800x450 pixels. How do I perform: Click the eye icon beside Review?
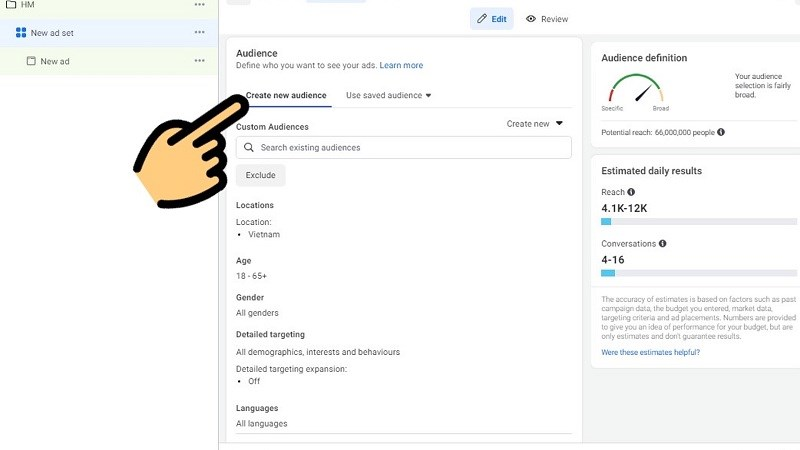point(531,19)
